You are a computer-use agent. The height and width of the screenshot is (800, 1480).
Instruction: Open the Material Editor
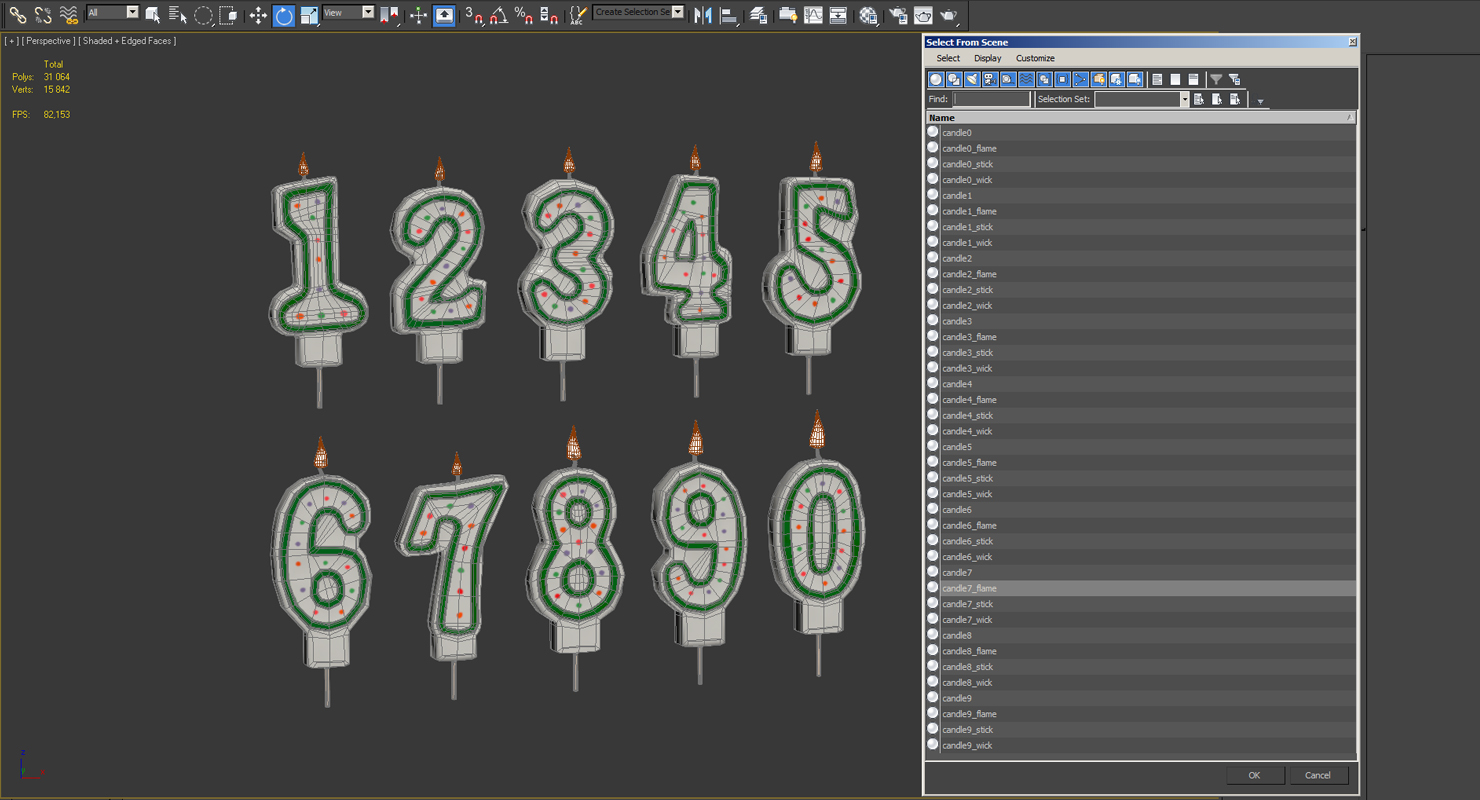pyautogui.click(x=868, y=14)
